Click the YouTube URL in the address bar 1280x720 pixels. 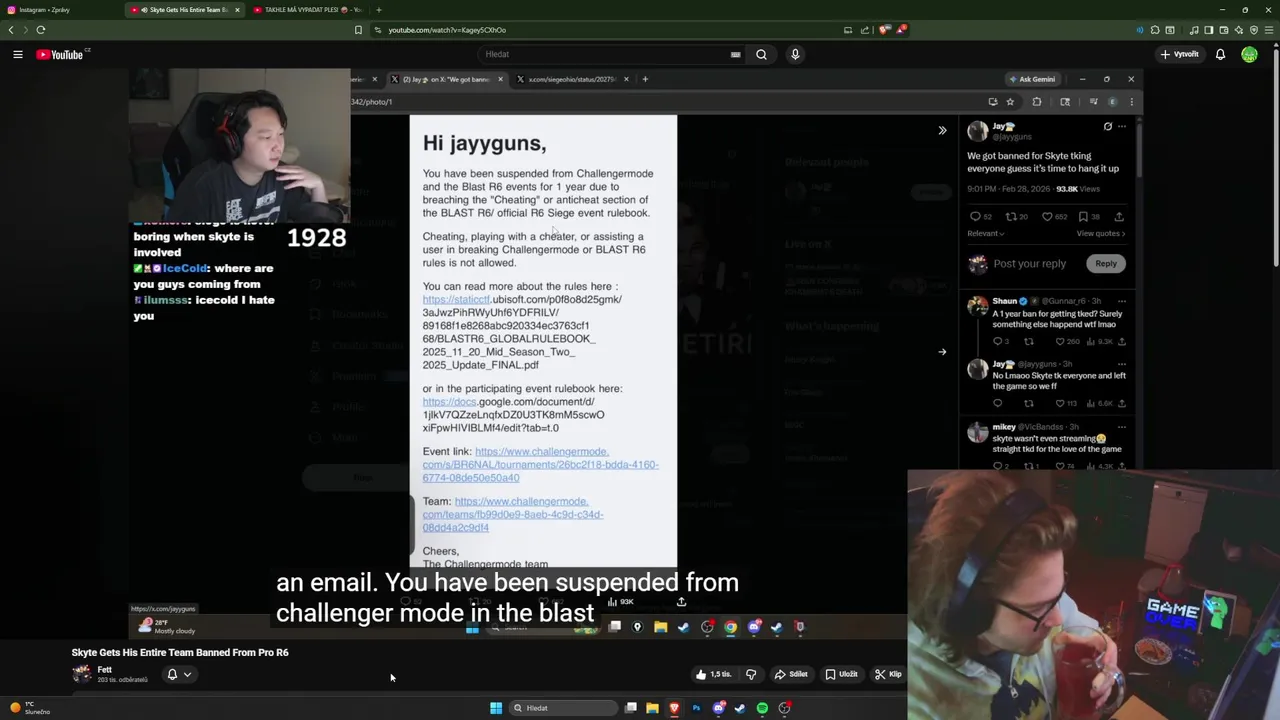(447, 30)
